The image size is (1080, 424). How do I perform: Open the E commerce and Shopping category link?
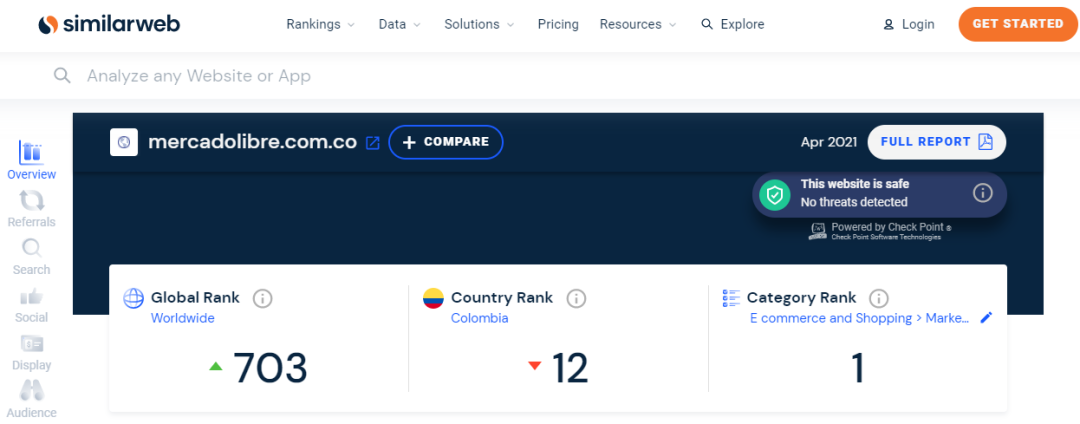pos(860,318)
